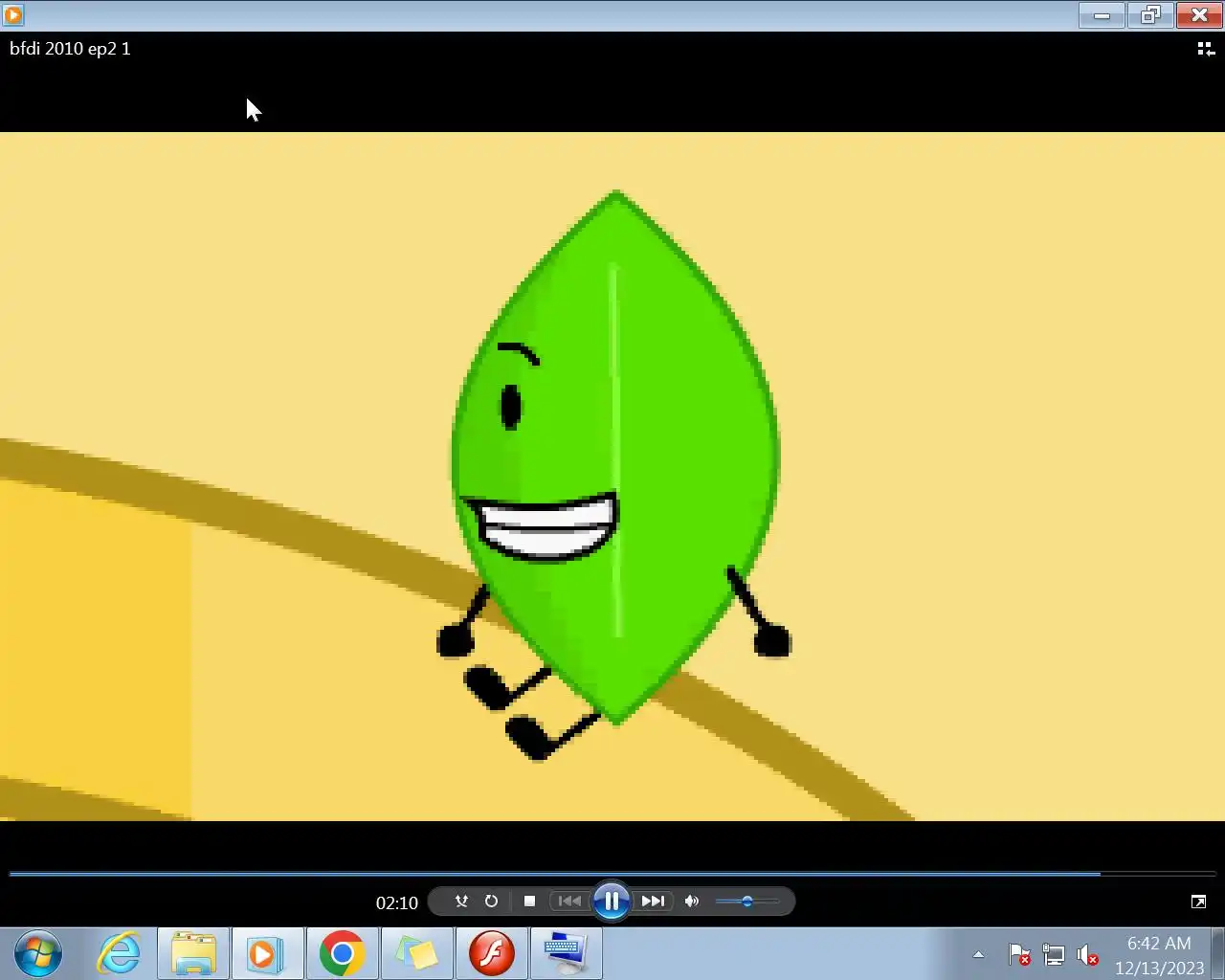The height and width of the screenshot is (980, 1225).
Task: Pause the playing video
Action: pos(612,901)
